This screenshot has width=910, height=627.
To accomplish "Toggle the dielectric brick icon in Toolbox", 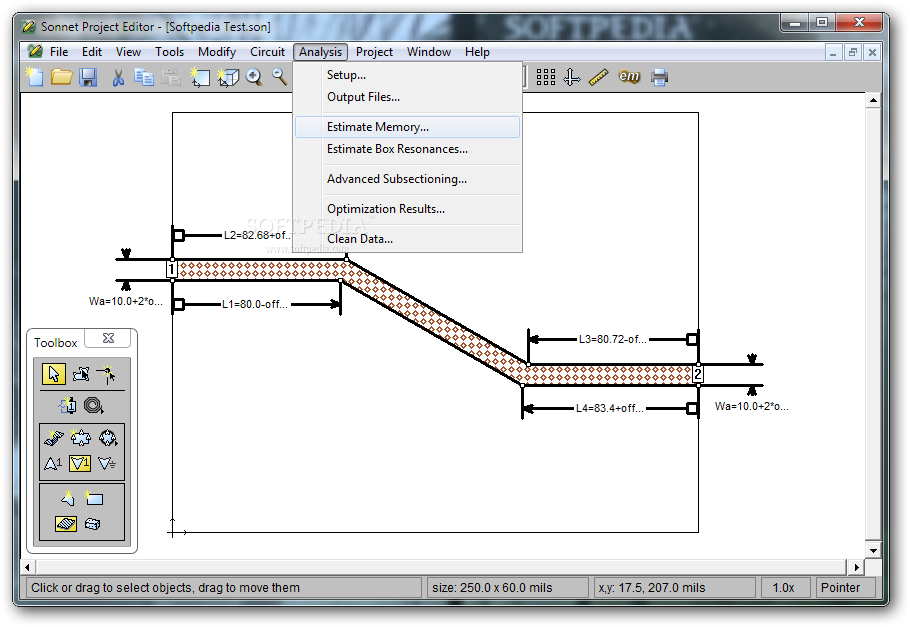I will coord(93,524).
